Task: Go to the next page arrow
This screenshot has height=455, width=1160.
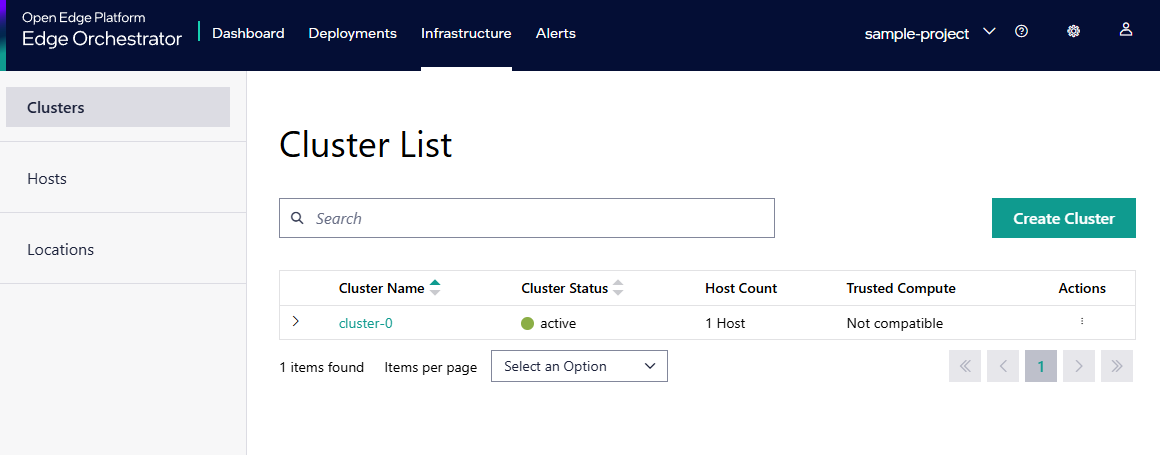Action: click(1078, 367)
